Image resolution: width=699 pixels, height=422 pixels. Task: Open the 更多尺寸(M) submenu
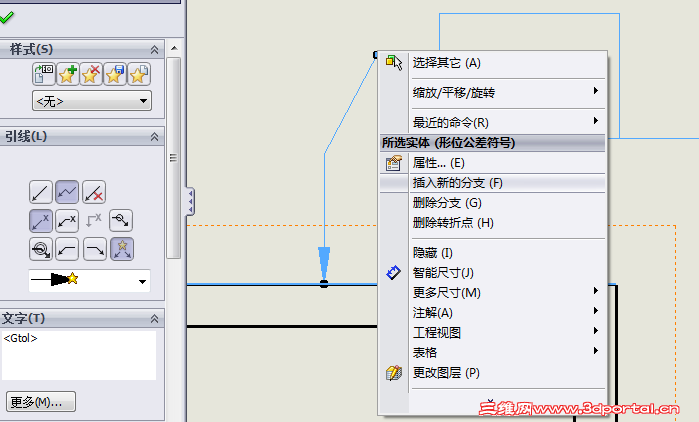493,293
